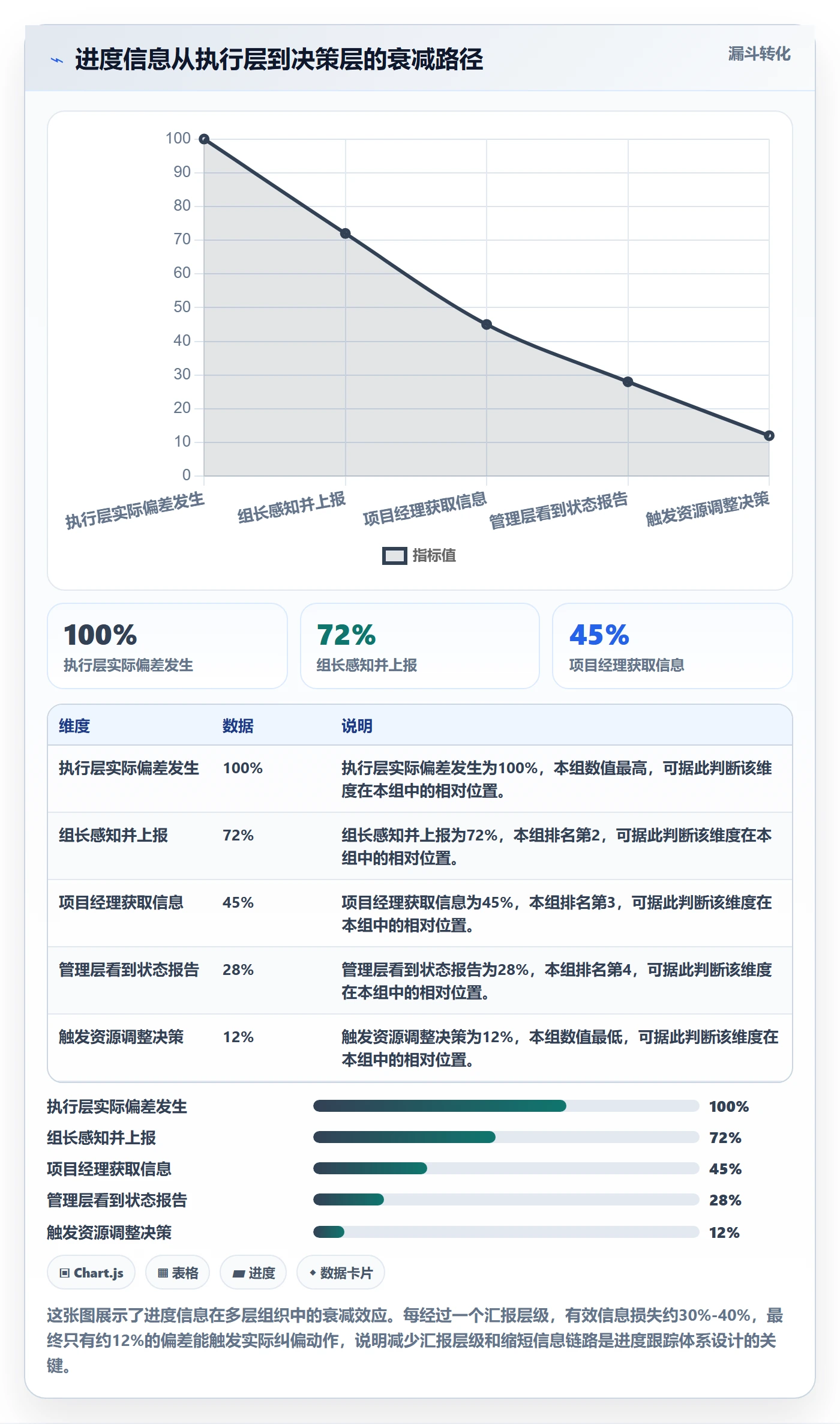Click the 12% value beside the last progress bar
The image size is (840, 1424).
[x=724, y=1232]
